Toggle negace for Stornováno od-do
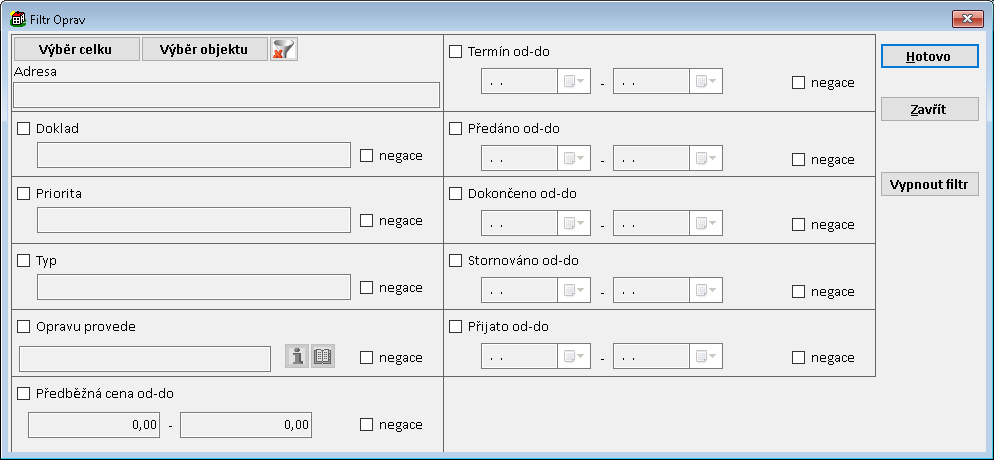994x460 pixels. [798, 292]
